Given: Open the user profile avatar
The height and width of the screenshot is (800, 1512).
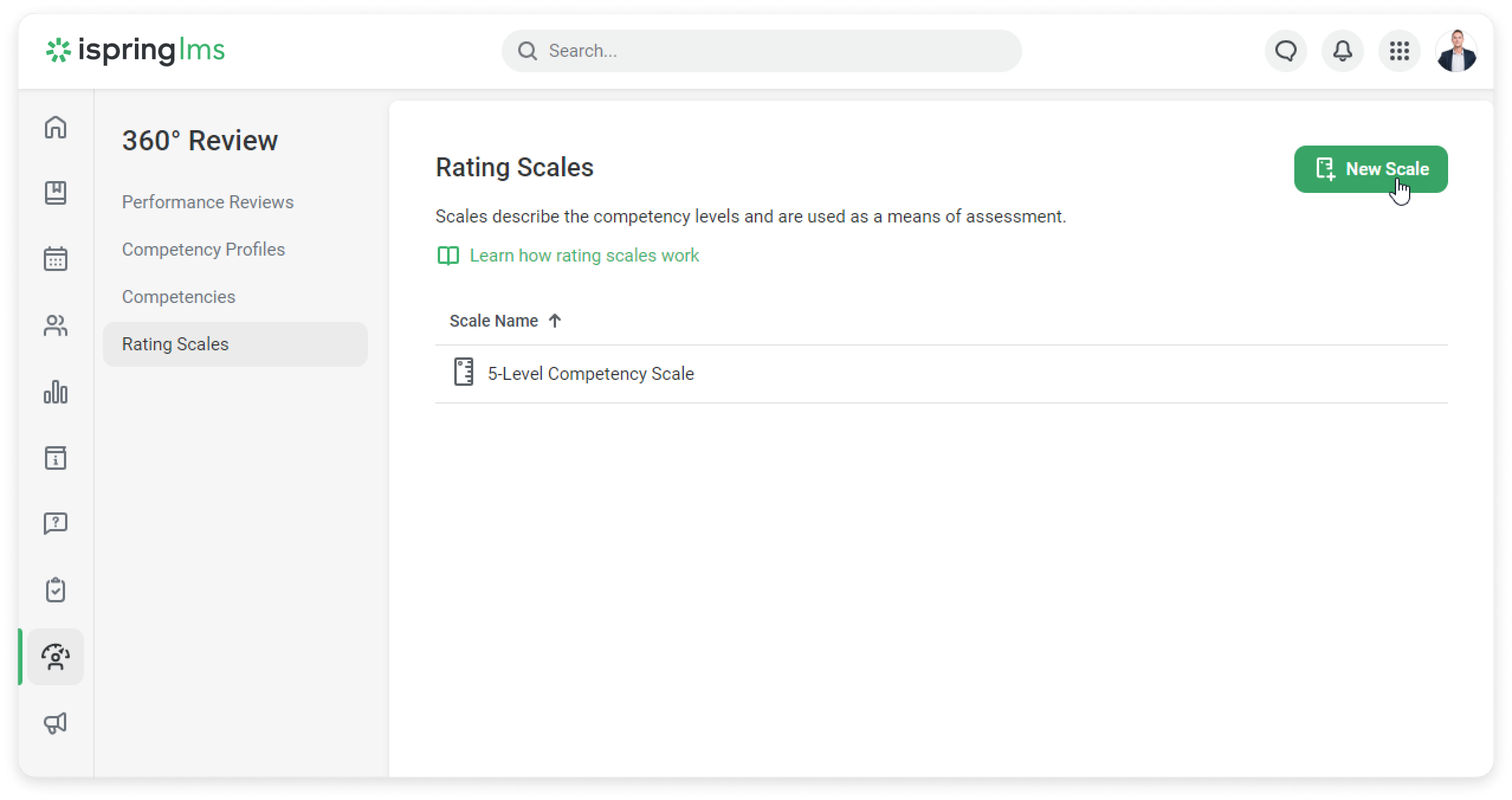Looking at the screenshot, I should coord(1456,51).
